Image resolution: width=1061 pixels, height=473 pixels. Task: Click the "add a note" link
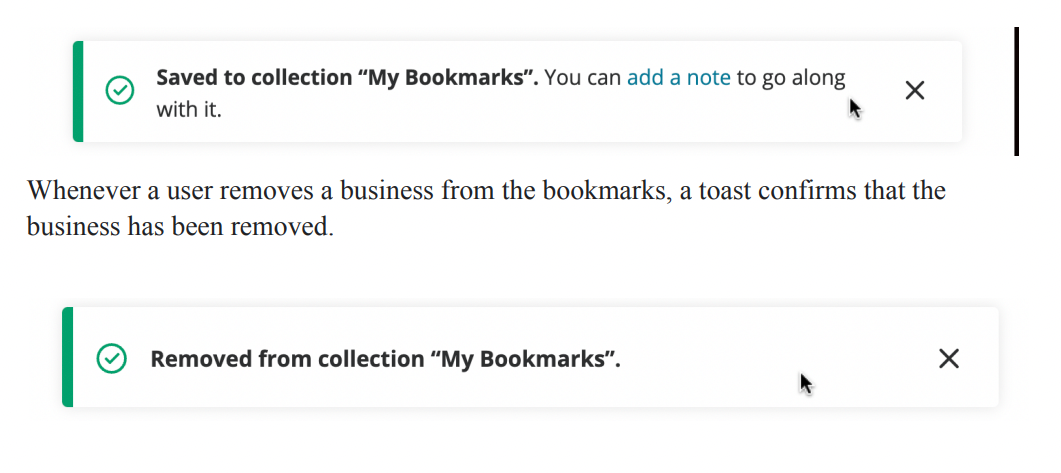tap(679, 78)
